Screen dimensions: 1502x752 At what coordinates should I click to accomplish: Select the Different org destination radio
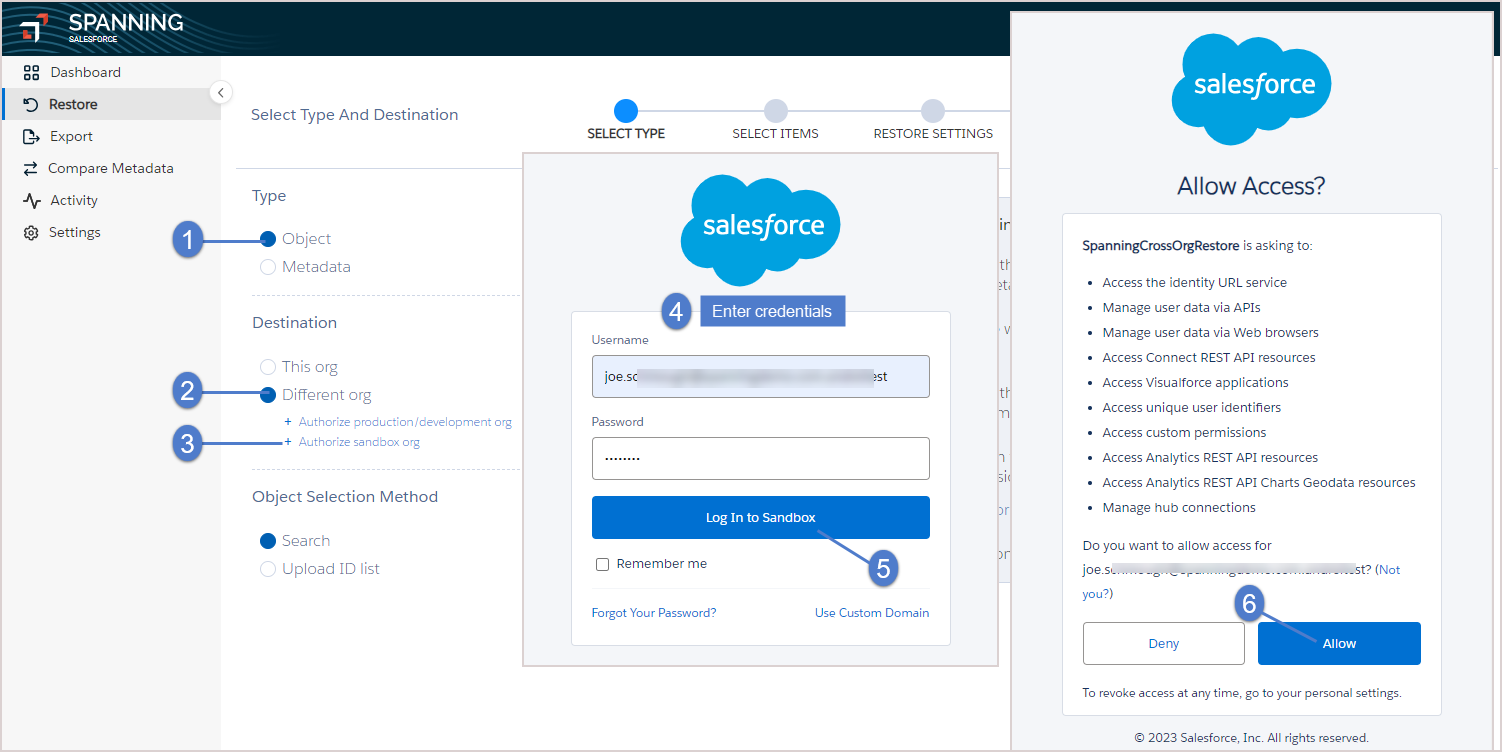(268, 395)
